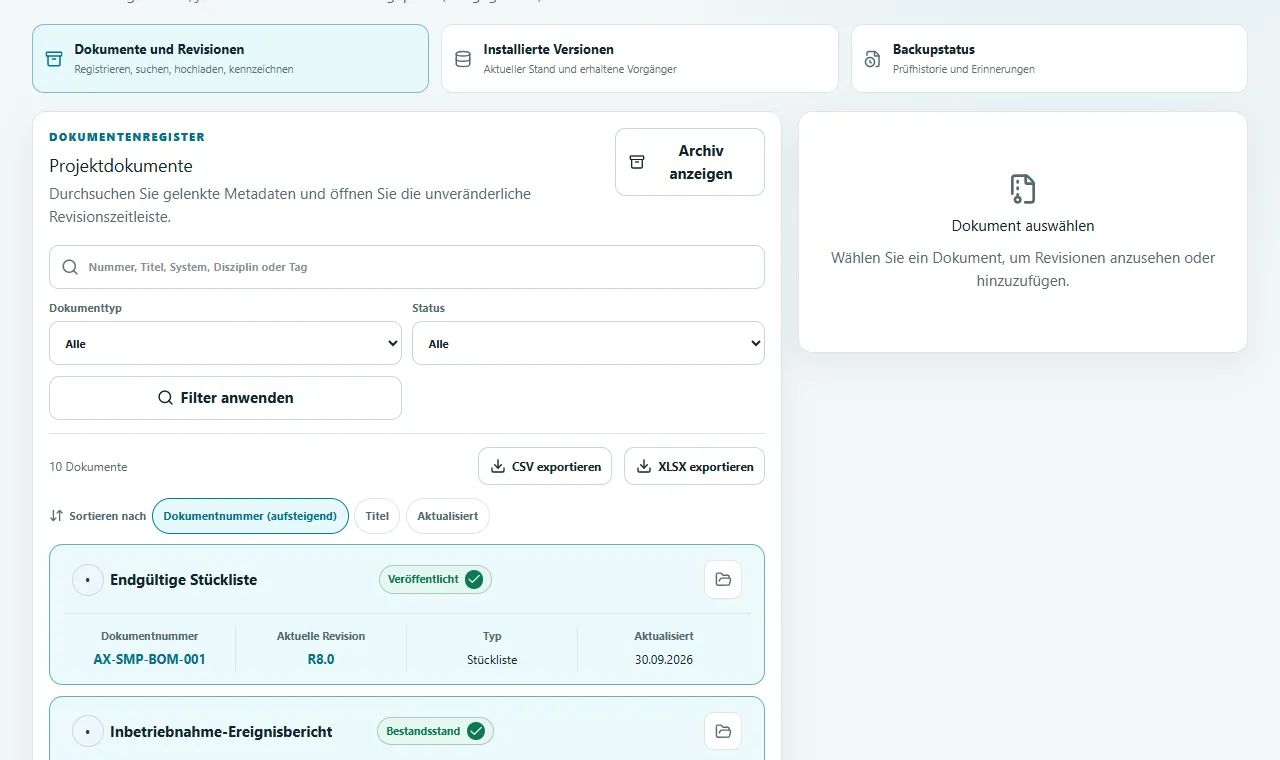Click document number AX-SMP-BOM-001

150,660
